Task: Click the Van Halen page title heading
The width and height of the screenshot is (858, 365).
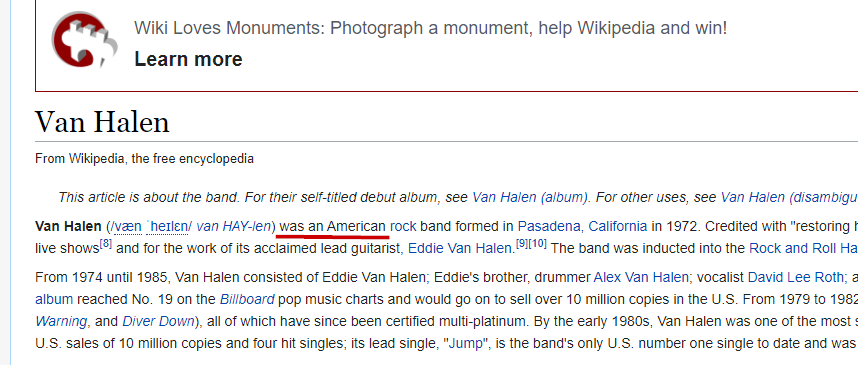Action: [x=102, y=121]
